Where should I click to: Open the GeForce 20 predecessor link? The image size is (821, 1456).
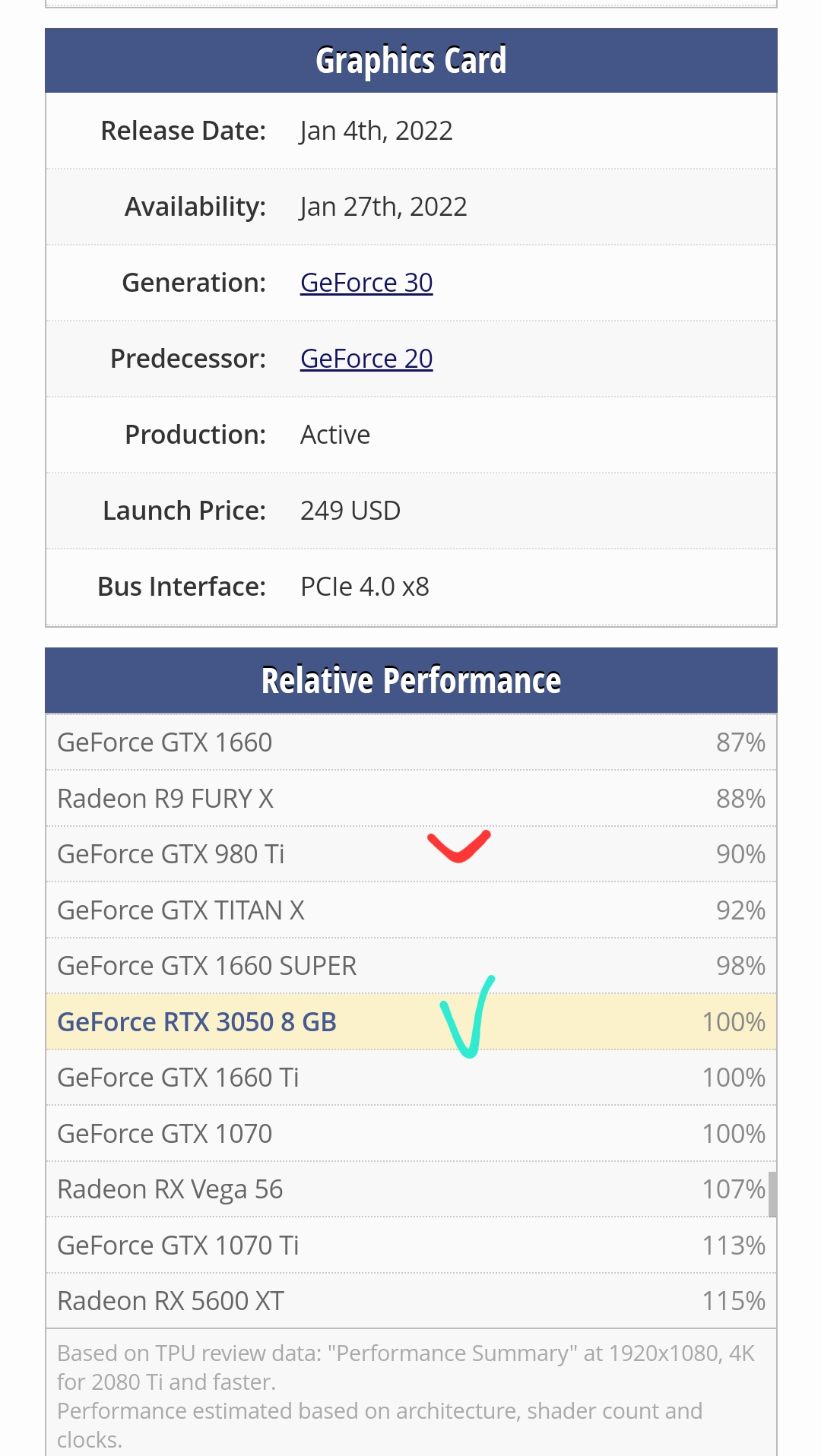[366, 359]
